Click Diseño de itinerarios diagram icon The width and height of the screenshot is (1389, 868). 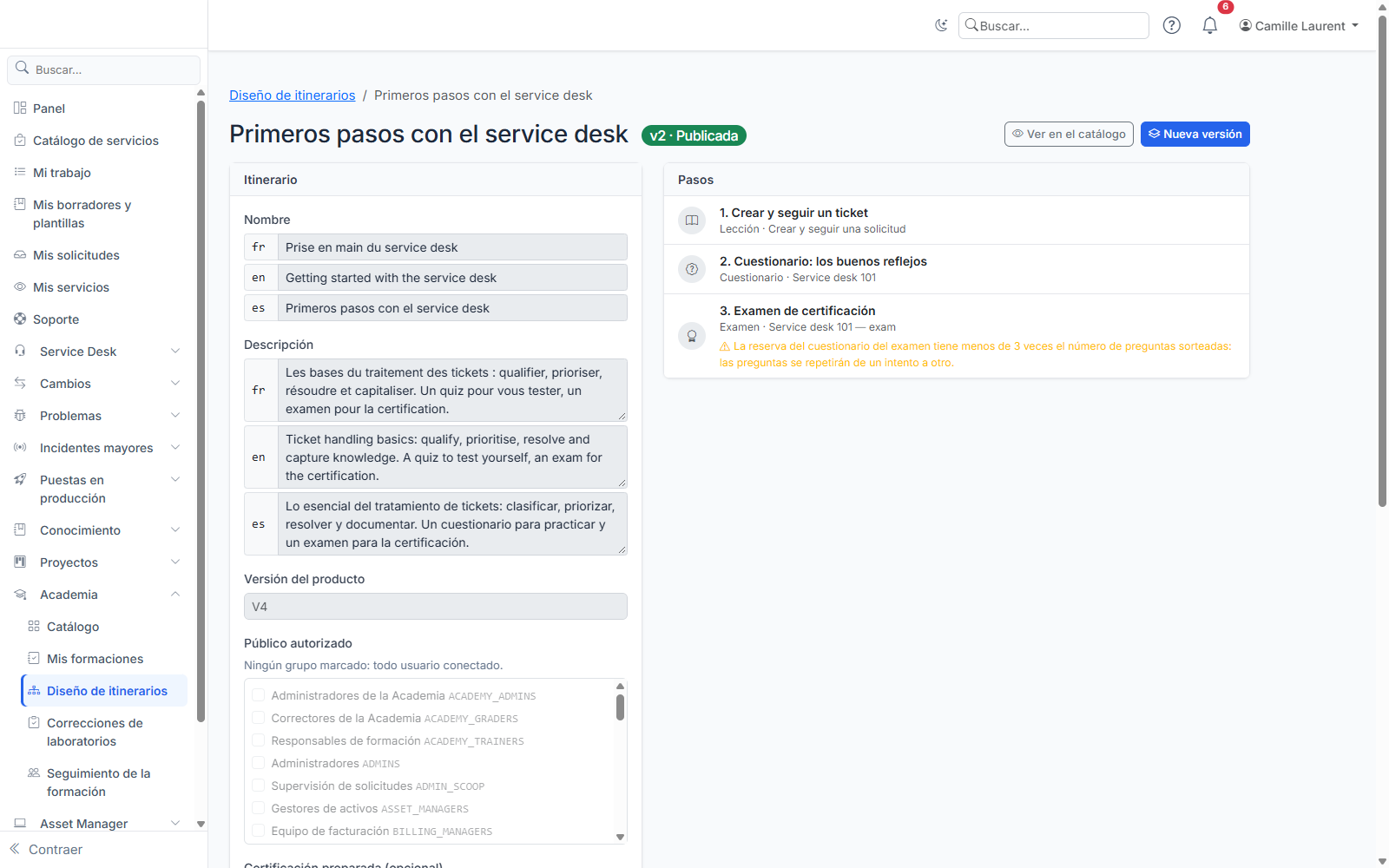tap(34, 690)
